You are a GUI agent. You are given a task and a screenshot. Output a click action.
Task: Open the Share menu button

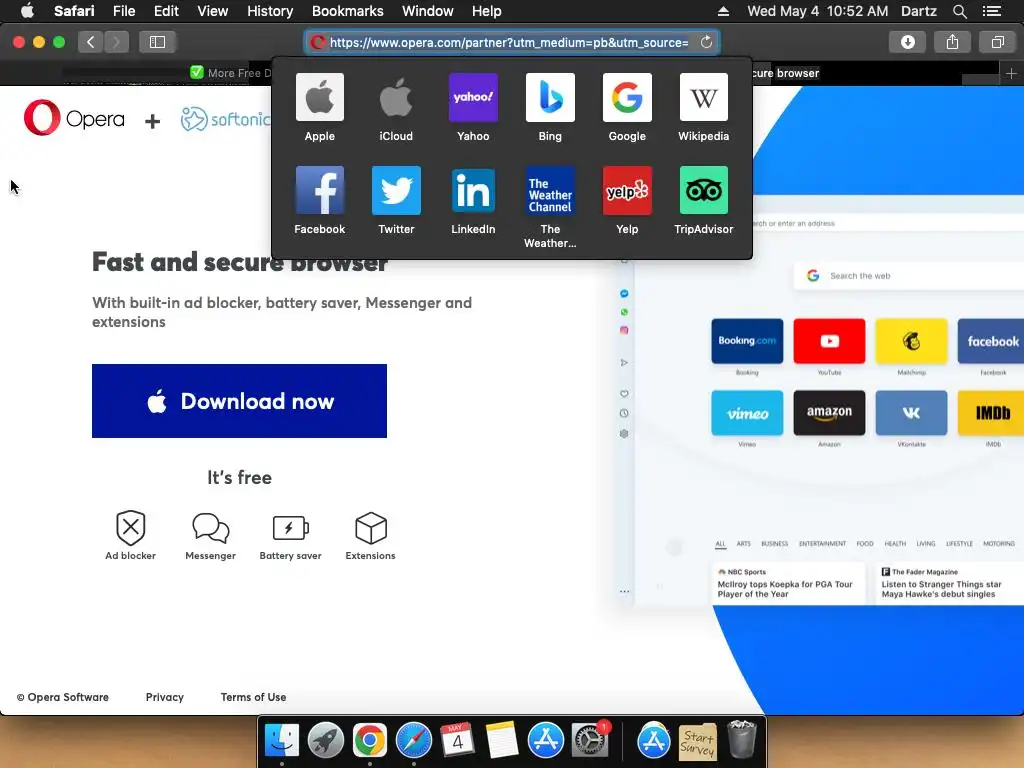[x=952, y=42]
